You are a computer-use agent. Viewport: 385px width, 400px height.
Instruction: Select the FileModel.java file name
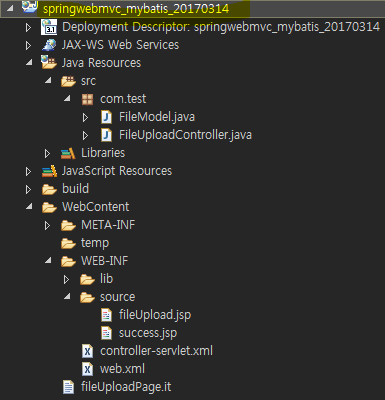[157, 117]
